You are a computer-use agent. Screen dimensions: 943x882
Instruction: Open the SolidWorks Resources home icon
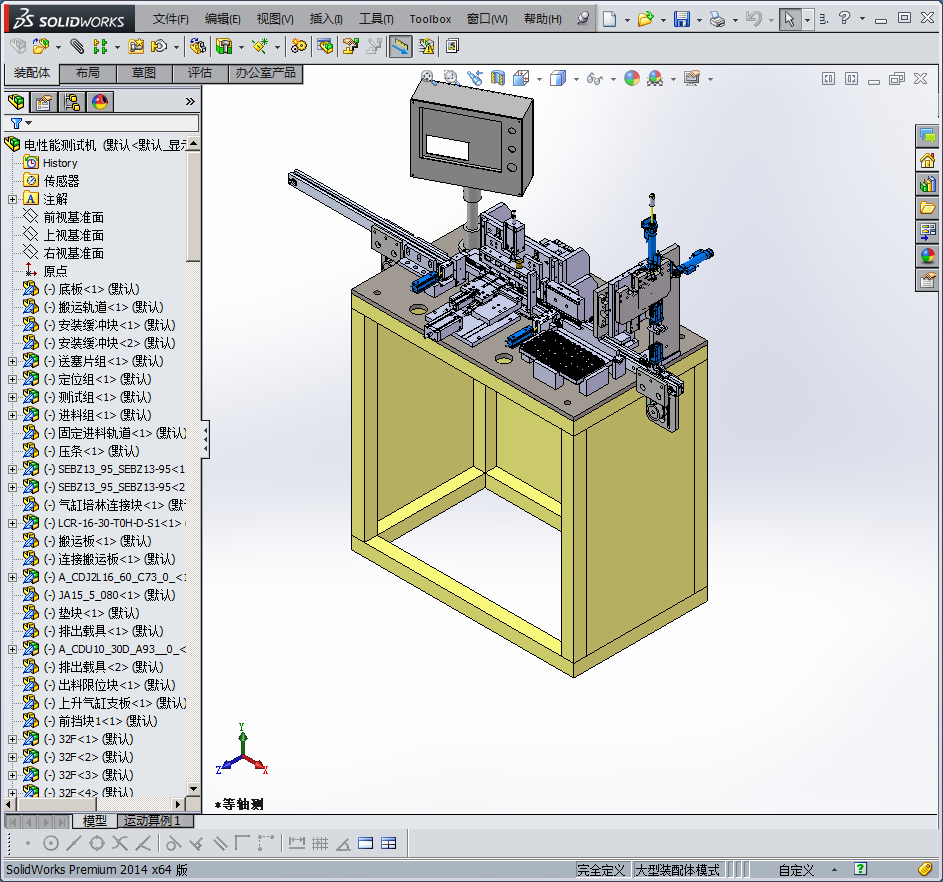coord(928,161)
